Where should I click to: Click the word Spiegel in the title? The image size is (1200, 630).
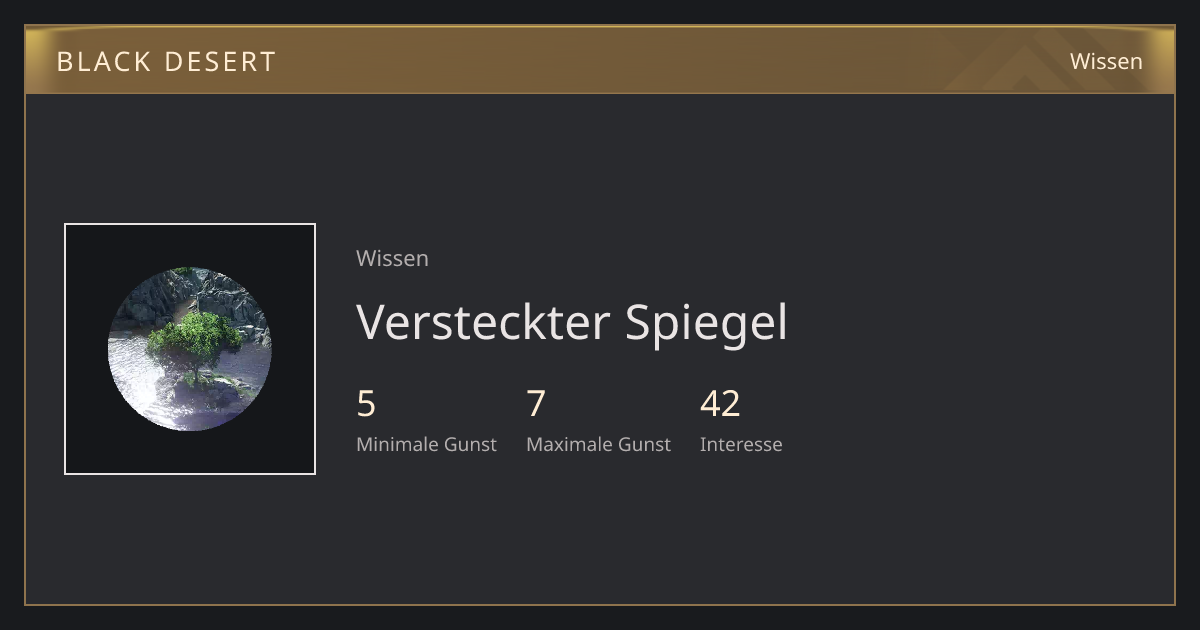click(x=706, y=323)
